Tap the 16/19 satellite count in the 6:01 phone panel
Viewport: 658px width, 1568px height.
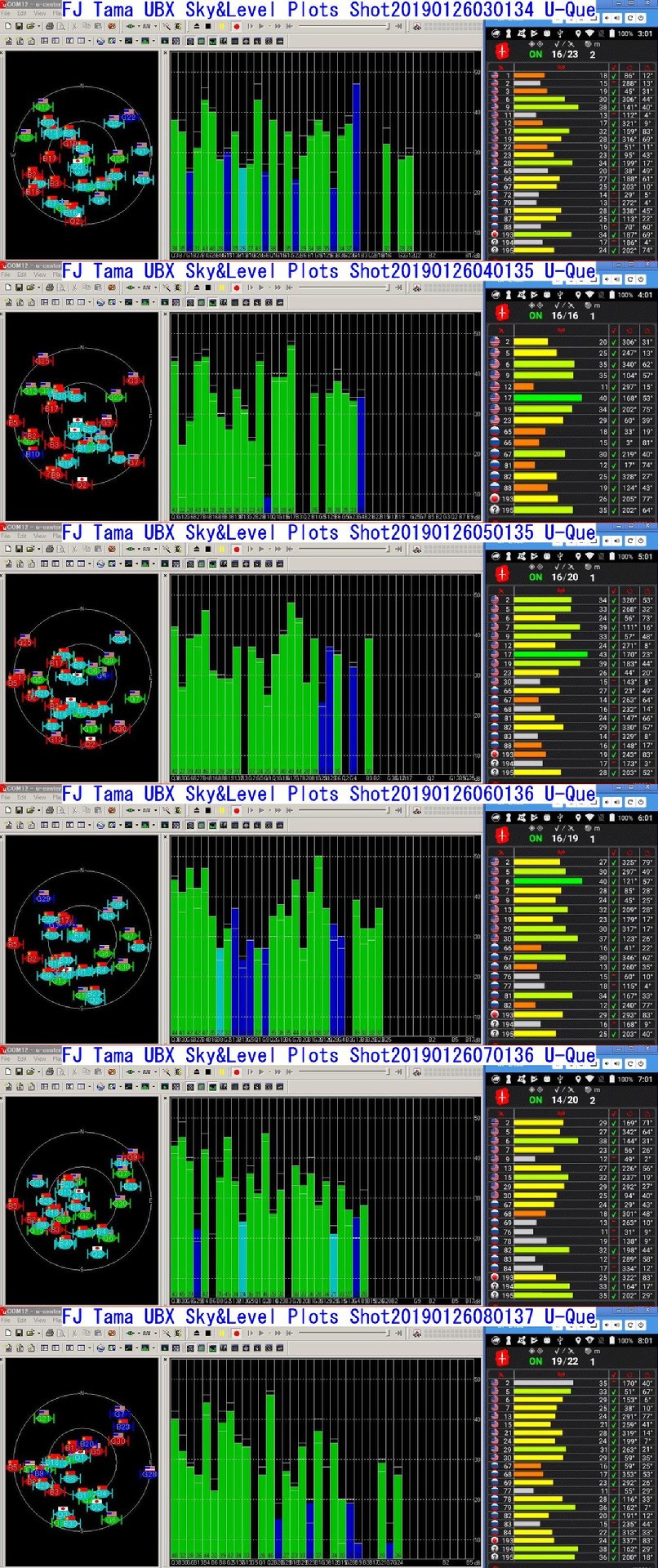(x=565, y=839)
